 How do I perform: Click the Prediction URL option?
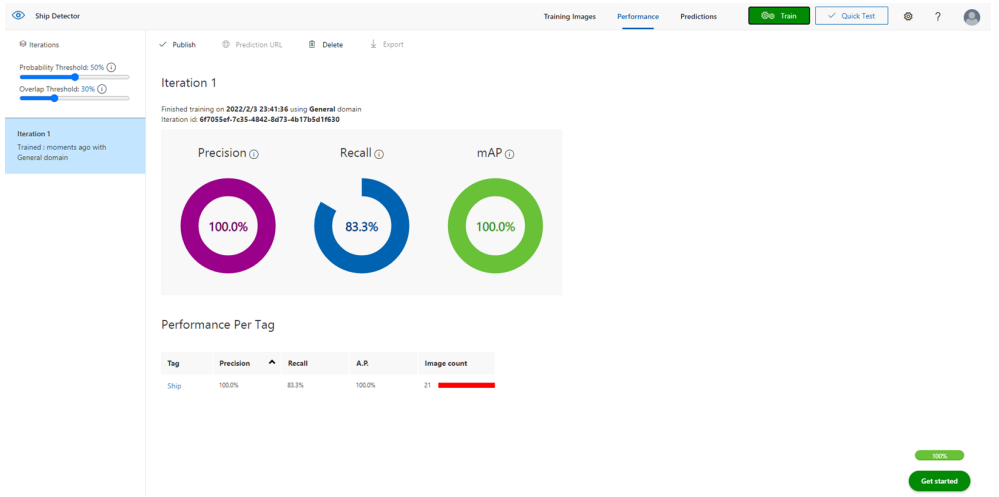pos(252,45)
